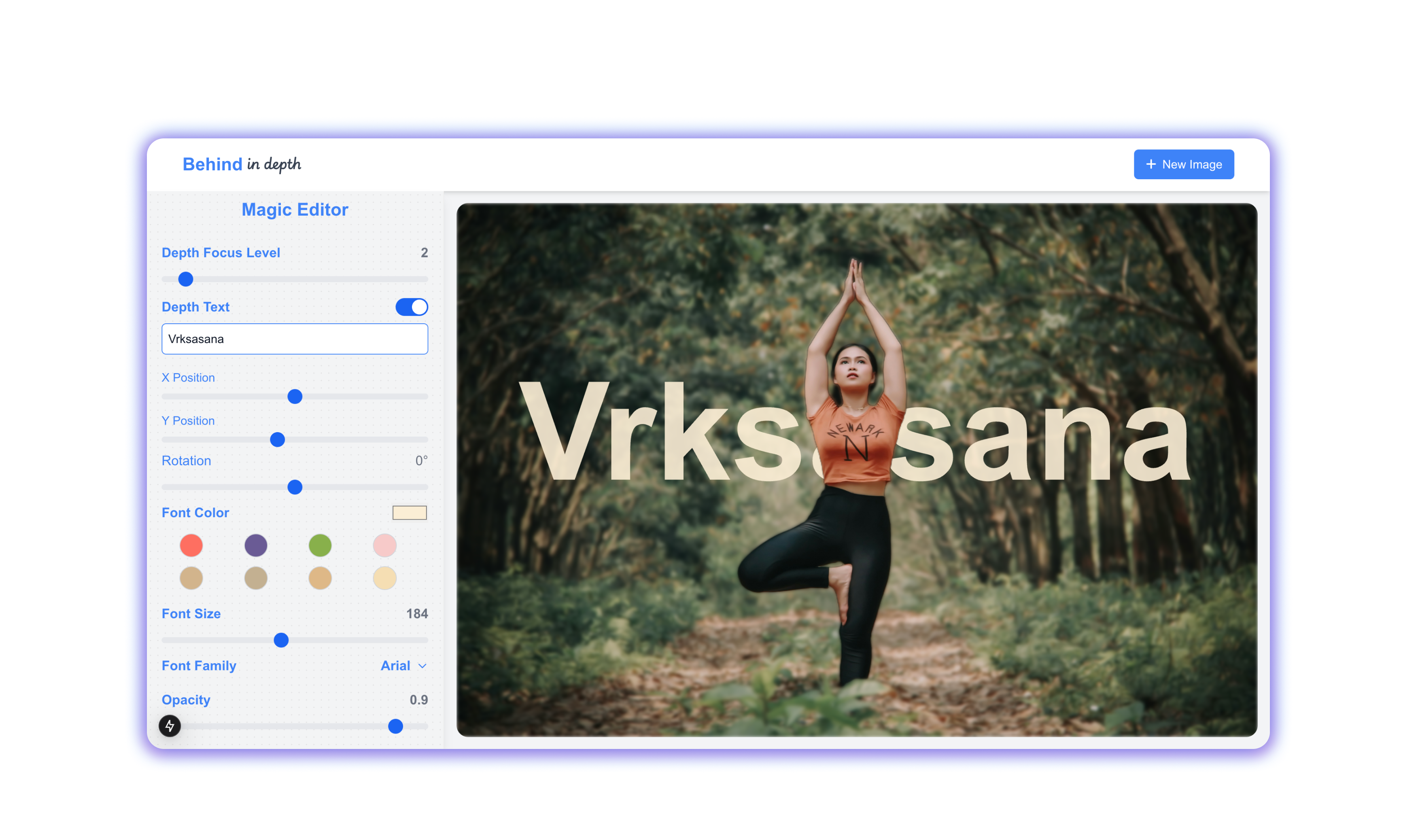
Task: Click the Opacity slider handle
Action: pos(396,726)
